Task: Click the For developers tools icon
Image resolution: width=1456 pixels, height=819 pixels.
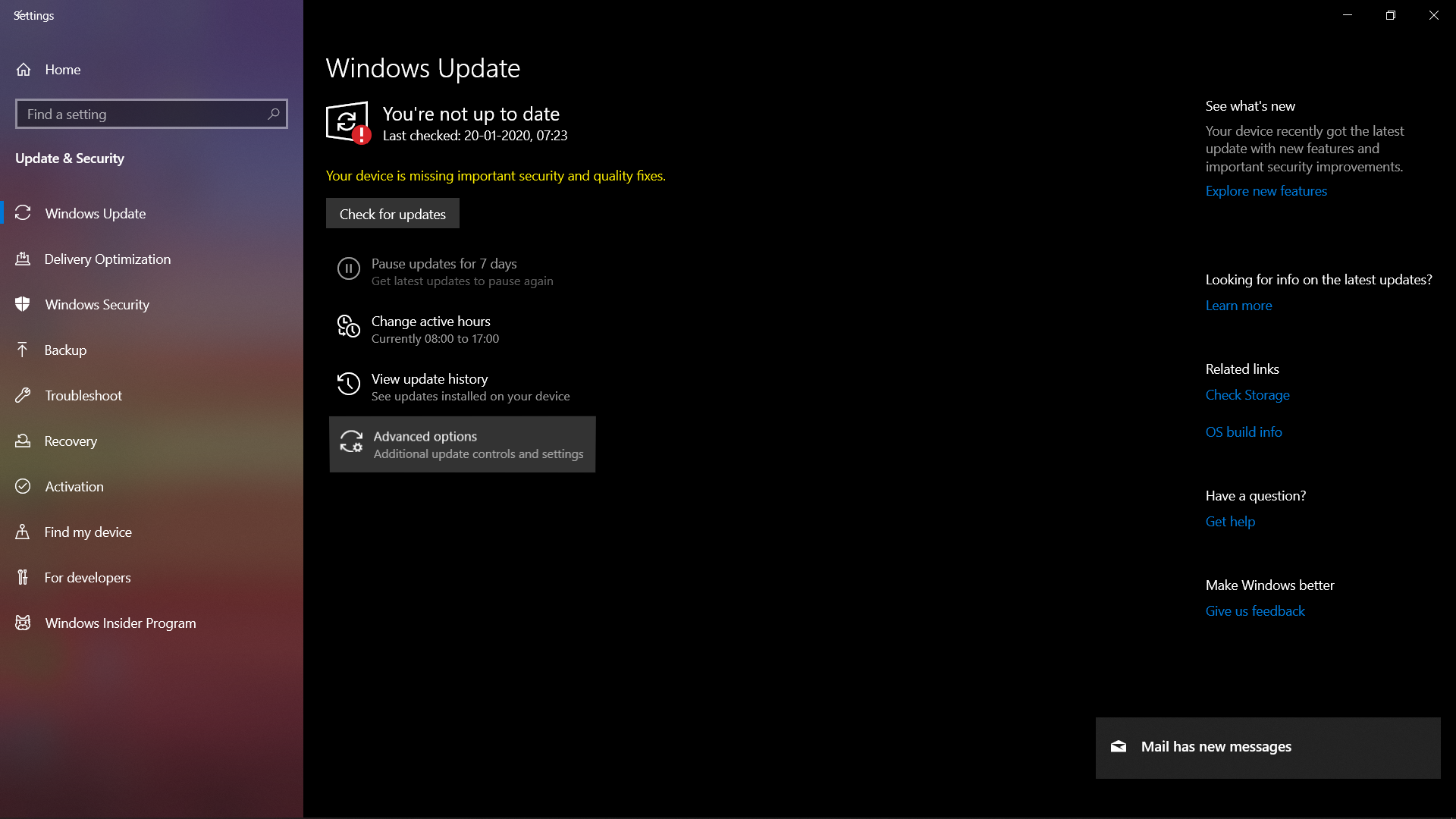Action: 23,577
